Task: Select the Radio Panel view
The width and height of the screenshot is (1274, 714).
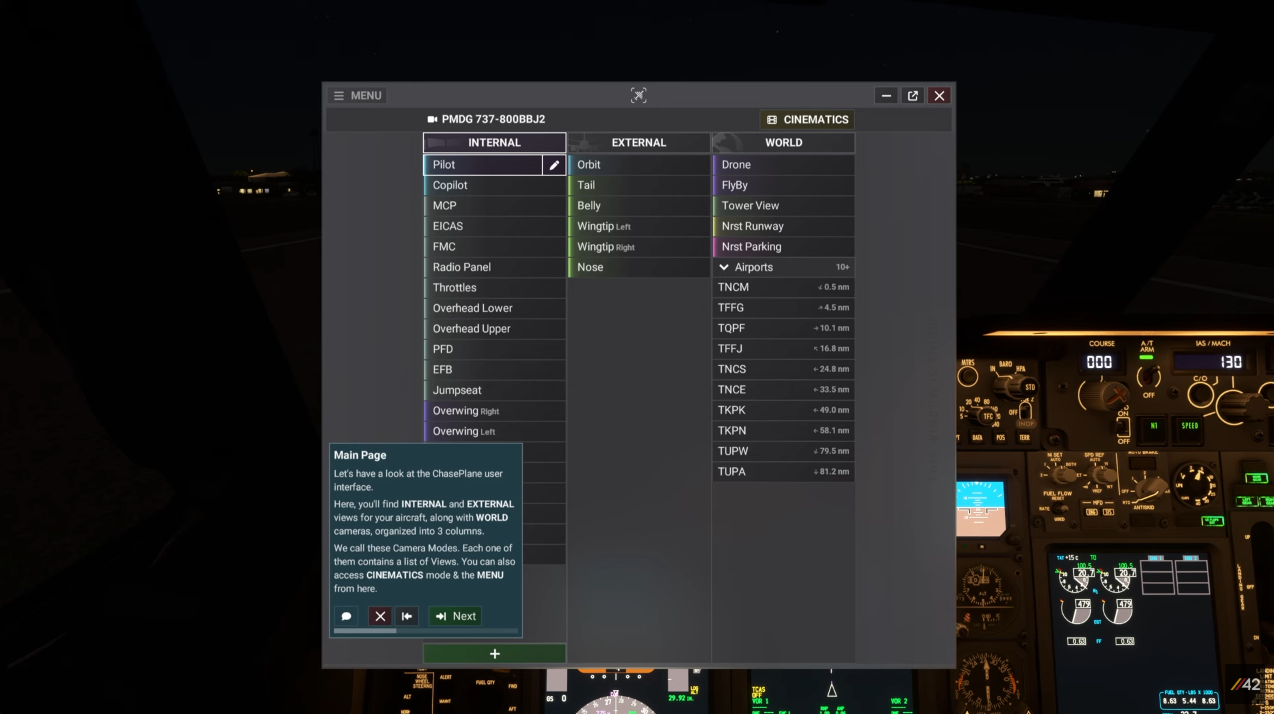Action: tap(495, 267)
